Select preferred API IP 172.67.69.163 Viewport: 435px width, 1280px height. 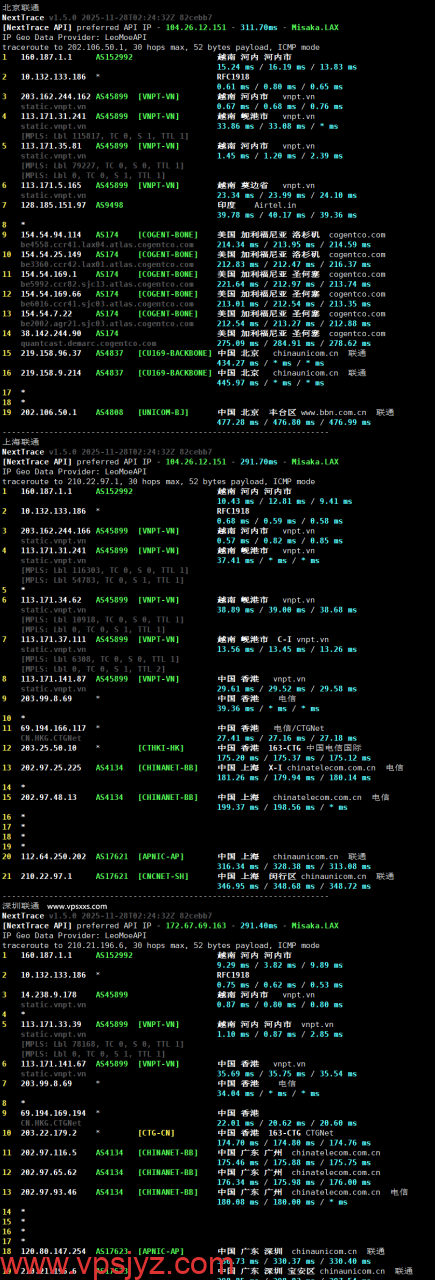click(x=197, y=926)
